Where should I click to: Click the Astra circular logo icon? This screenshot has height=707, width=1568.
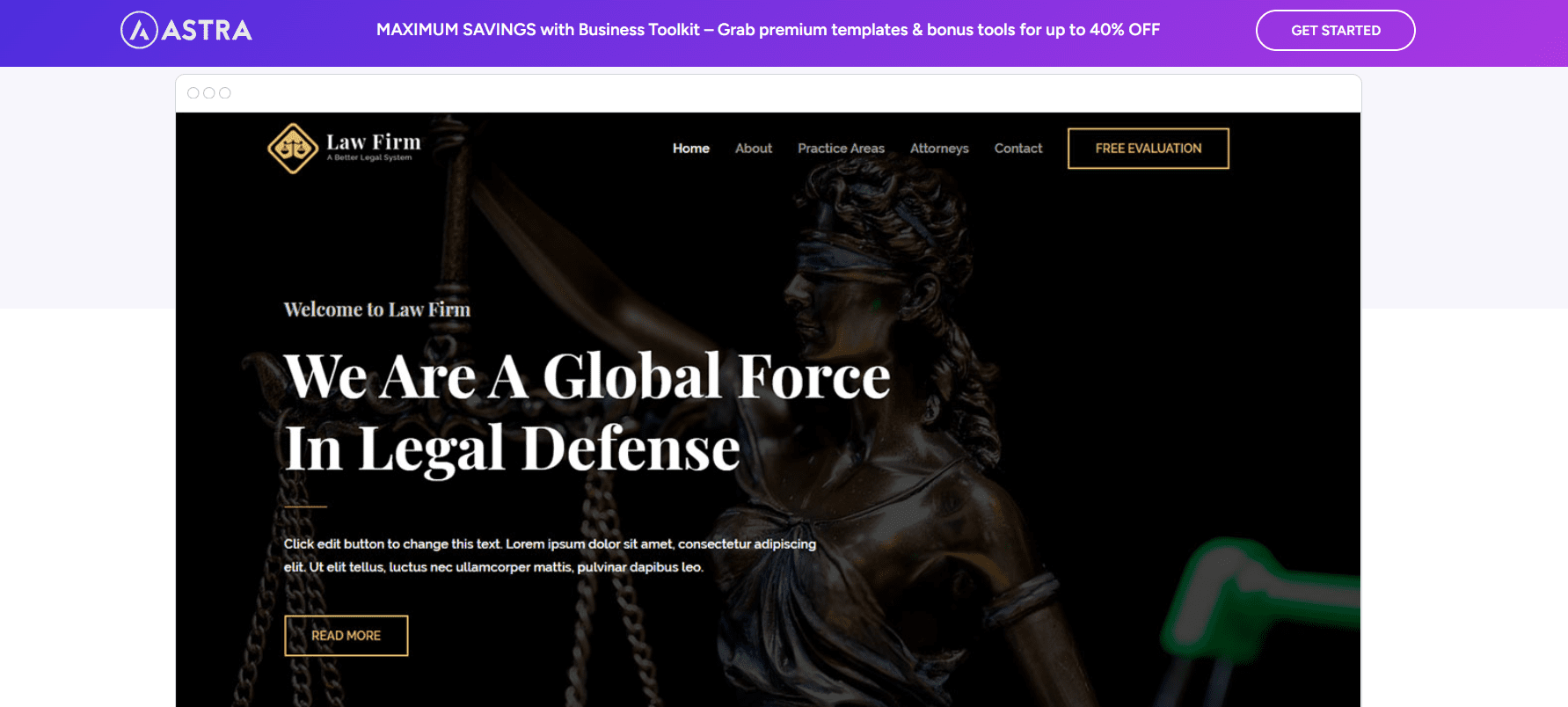pyautogui.click(x=139, y=30)
